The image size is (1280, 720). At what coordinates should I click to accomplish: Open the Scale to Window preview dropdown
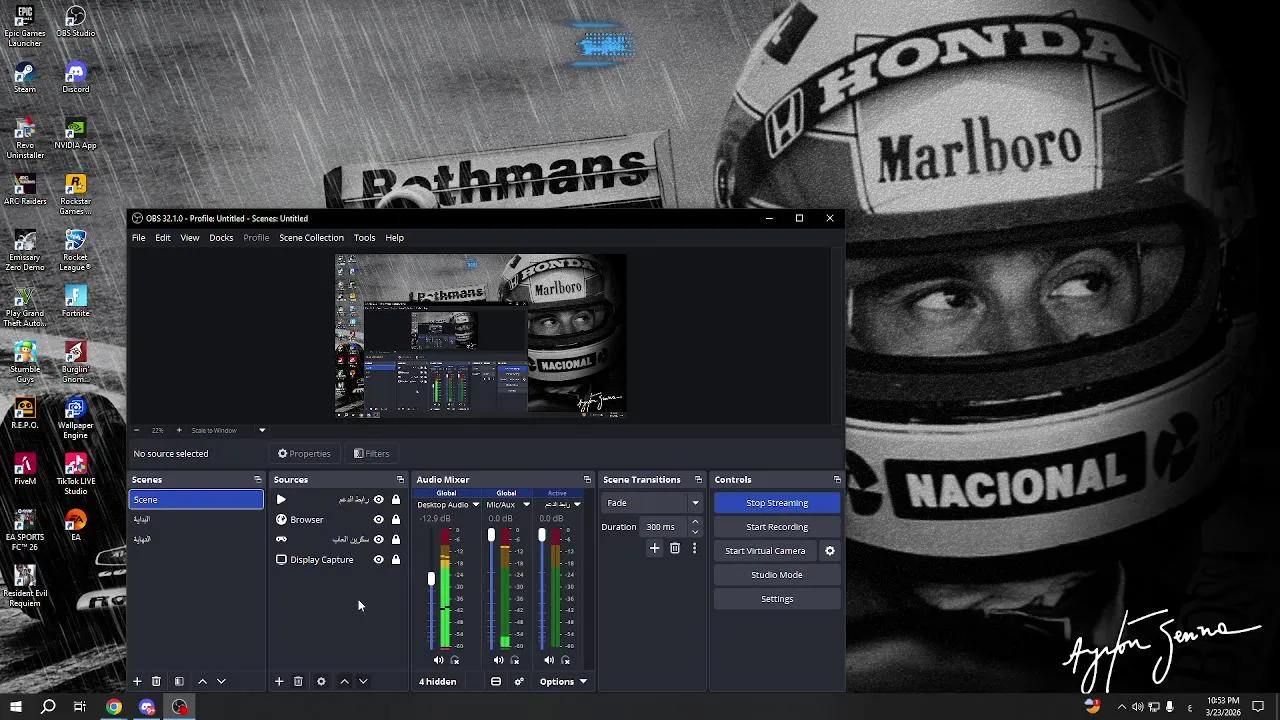click(262, 430)
